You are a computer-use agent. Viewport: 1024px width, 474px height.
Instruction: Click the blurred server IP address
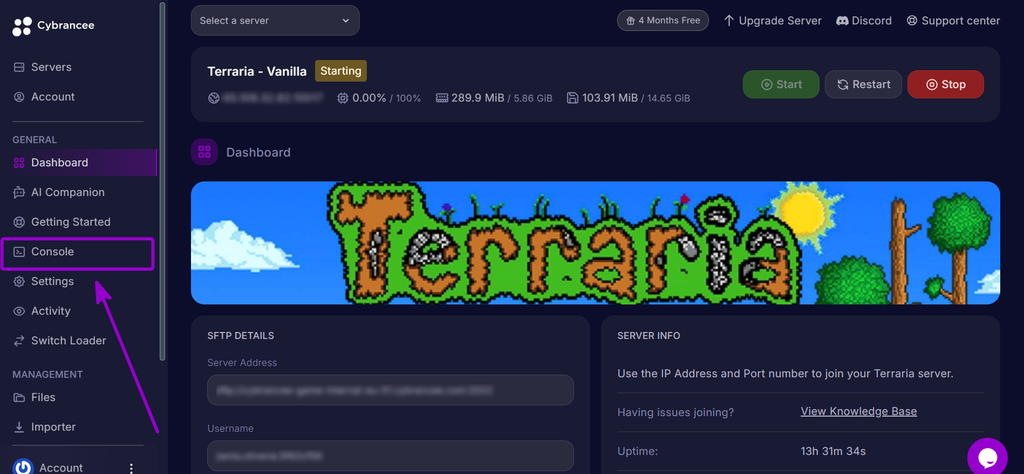click(x=272, y=99)
